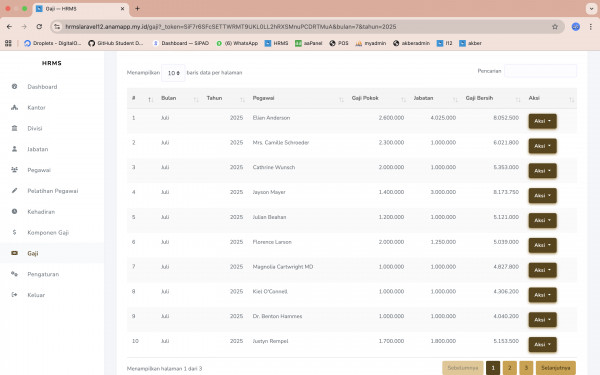Image resolution: width=600 pixels, height=375 pixels.
Task: Open Aksi dropdown for Mrs. Camille Schroeder
Action: 543,146
